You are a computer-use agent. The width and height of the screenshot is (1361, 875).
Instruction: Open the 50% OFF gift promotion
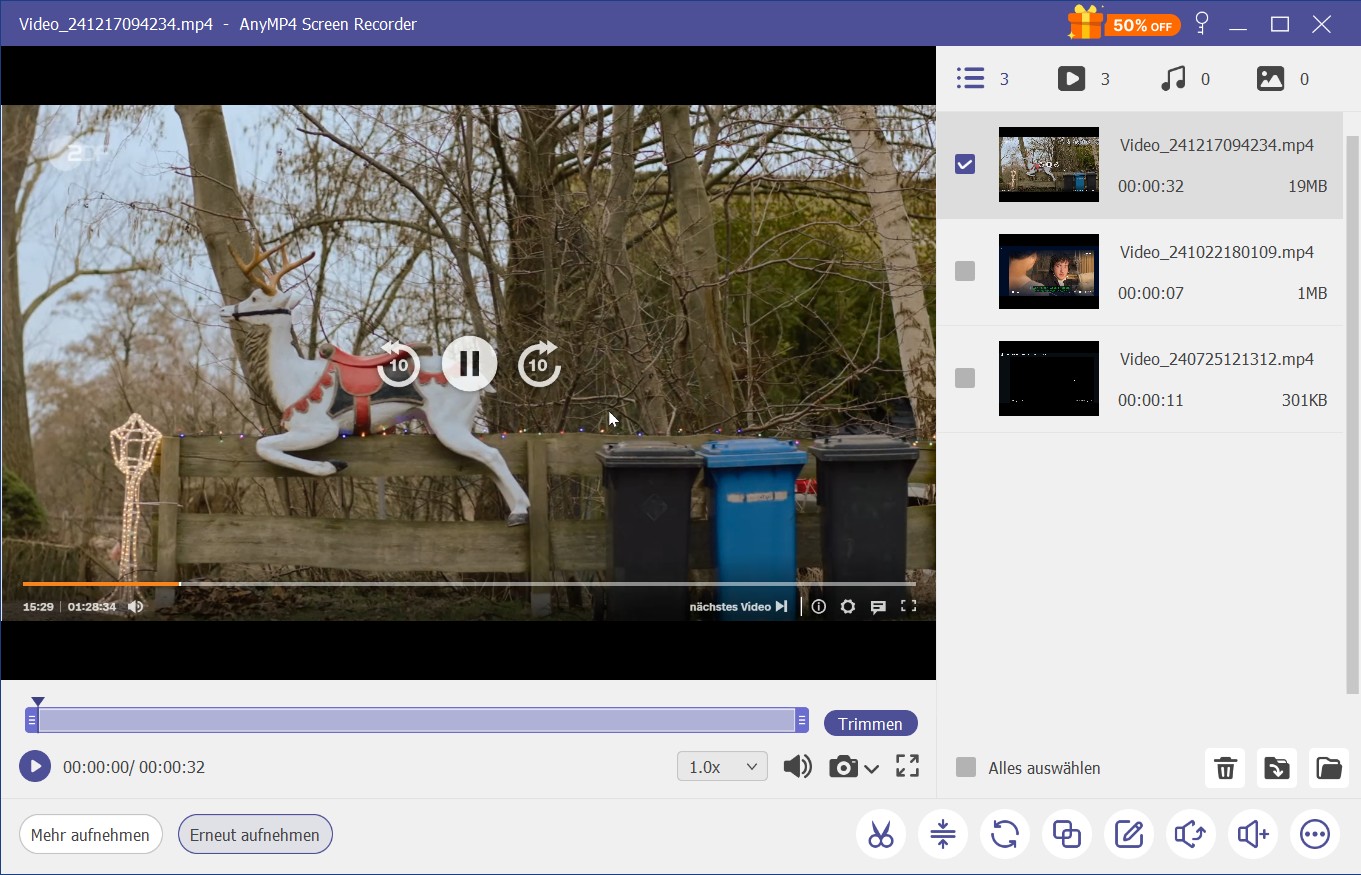[x=1123, y=23]
